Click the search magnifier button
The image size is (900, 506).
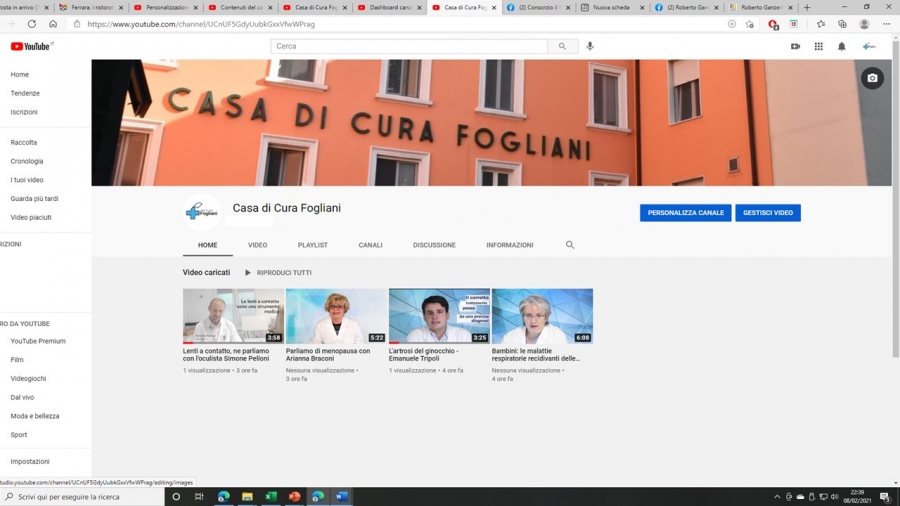(562, 46)
